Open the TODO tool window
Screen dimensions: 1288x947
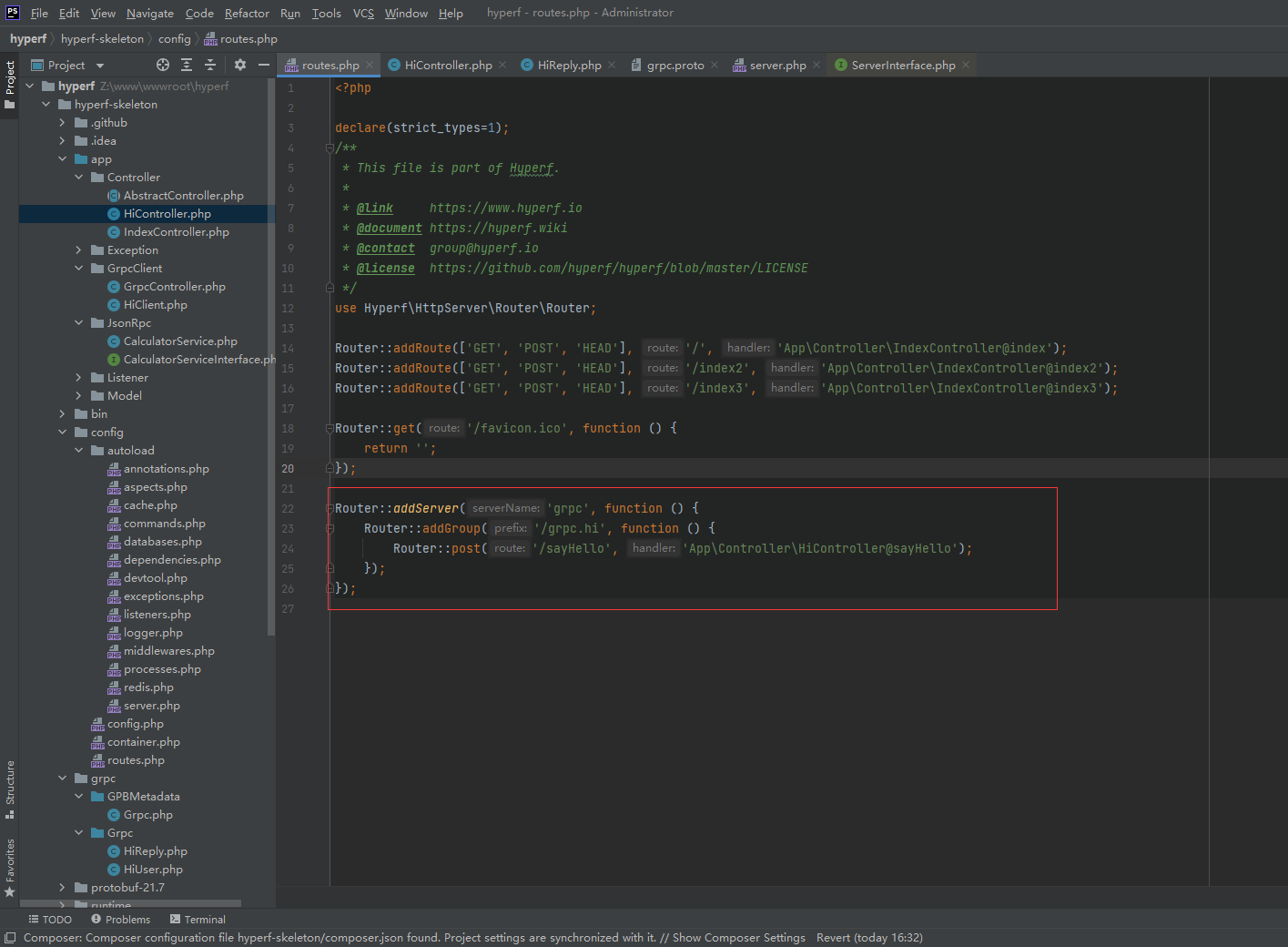[50, 919]
